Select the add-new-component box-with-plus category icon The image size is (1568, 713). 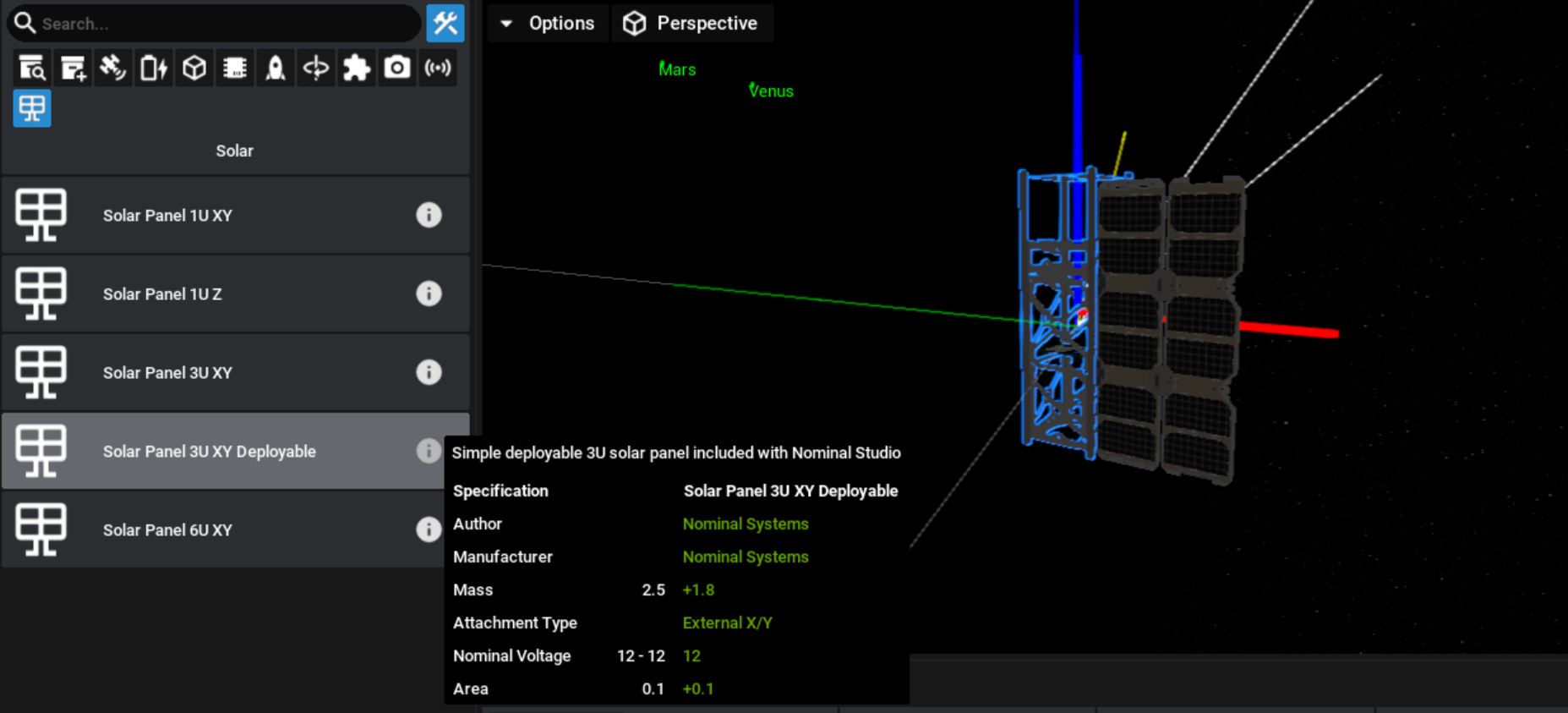(x=73, y=68)
